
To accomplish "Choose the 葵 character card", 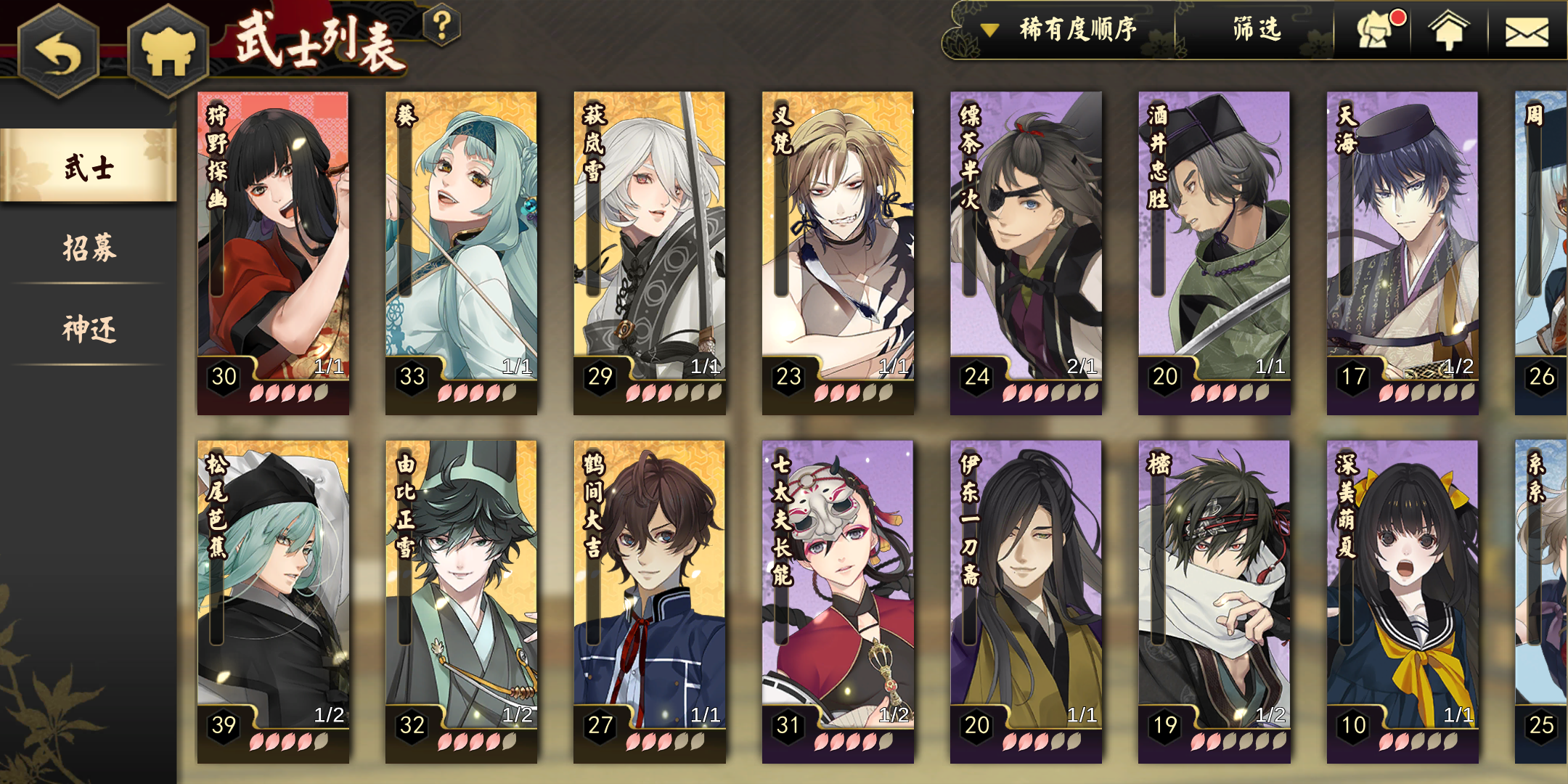I will click(x=461, y=253).
